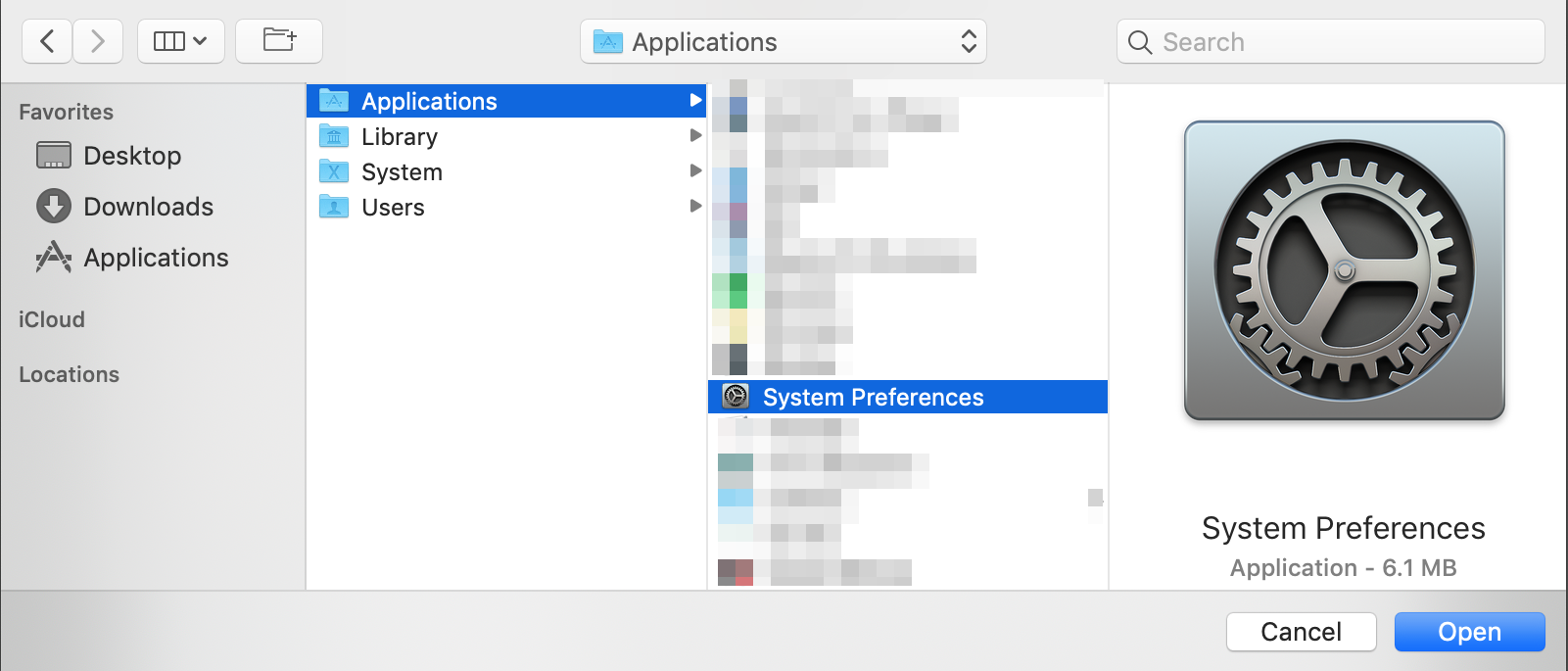Click the System Preferences preview title
Viewport: 1568px width, 671px height.
click(1344, 528)
